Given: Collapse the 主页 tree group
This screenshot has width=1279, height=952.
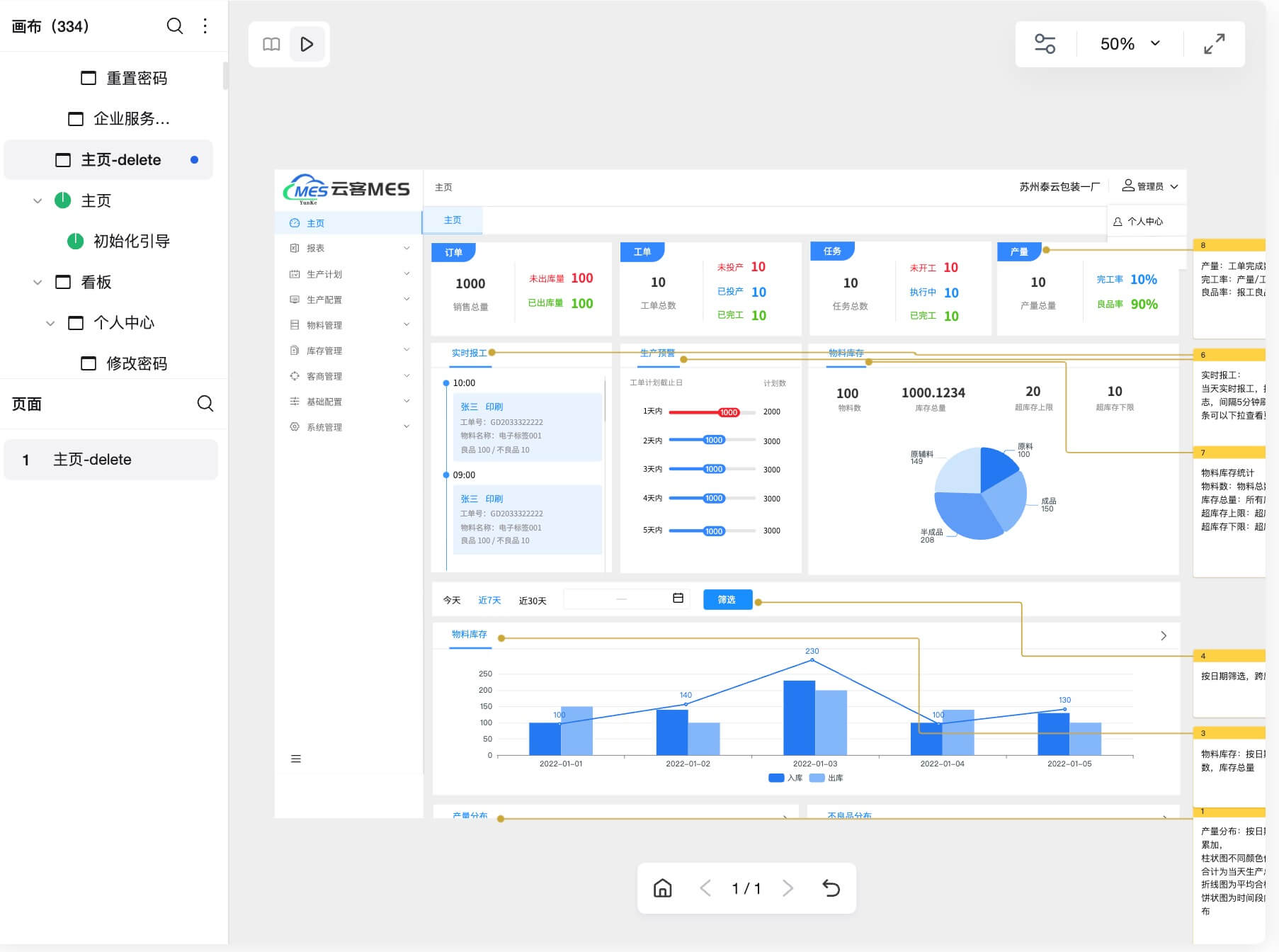Looking at the screenshot, I should point(38,201).
